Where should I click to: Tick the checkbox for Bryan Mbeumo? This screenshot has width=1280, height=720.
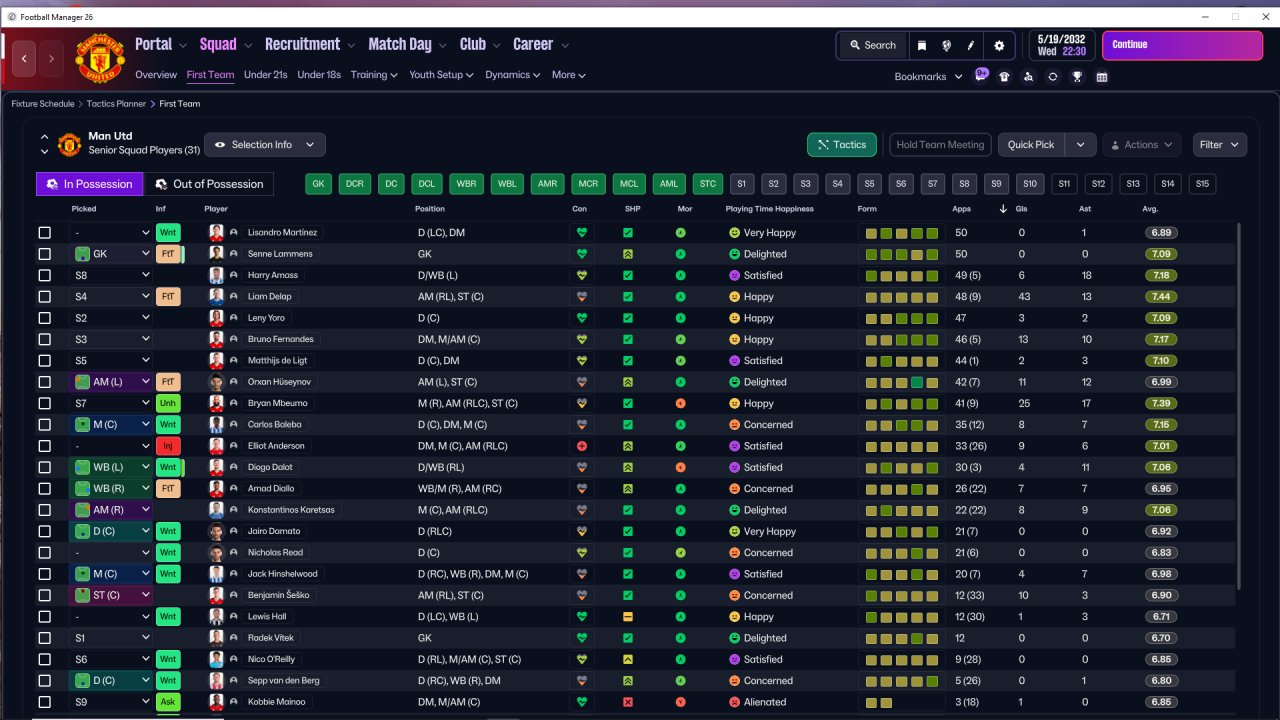coord(44,403)
